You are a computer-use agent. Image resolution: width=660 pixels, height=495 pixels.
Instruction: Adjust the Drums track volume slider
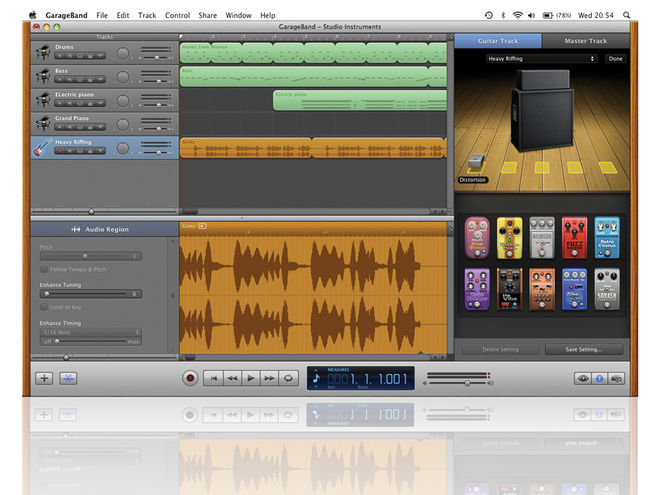tap(157, 57)
